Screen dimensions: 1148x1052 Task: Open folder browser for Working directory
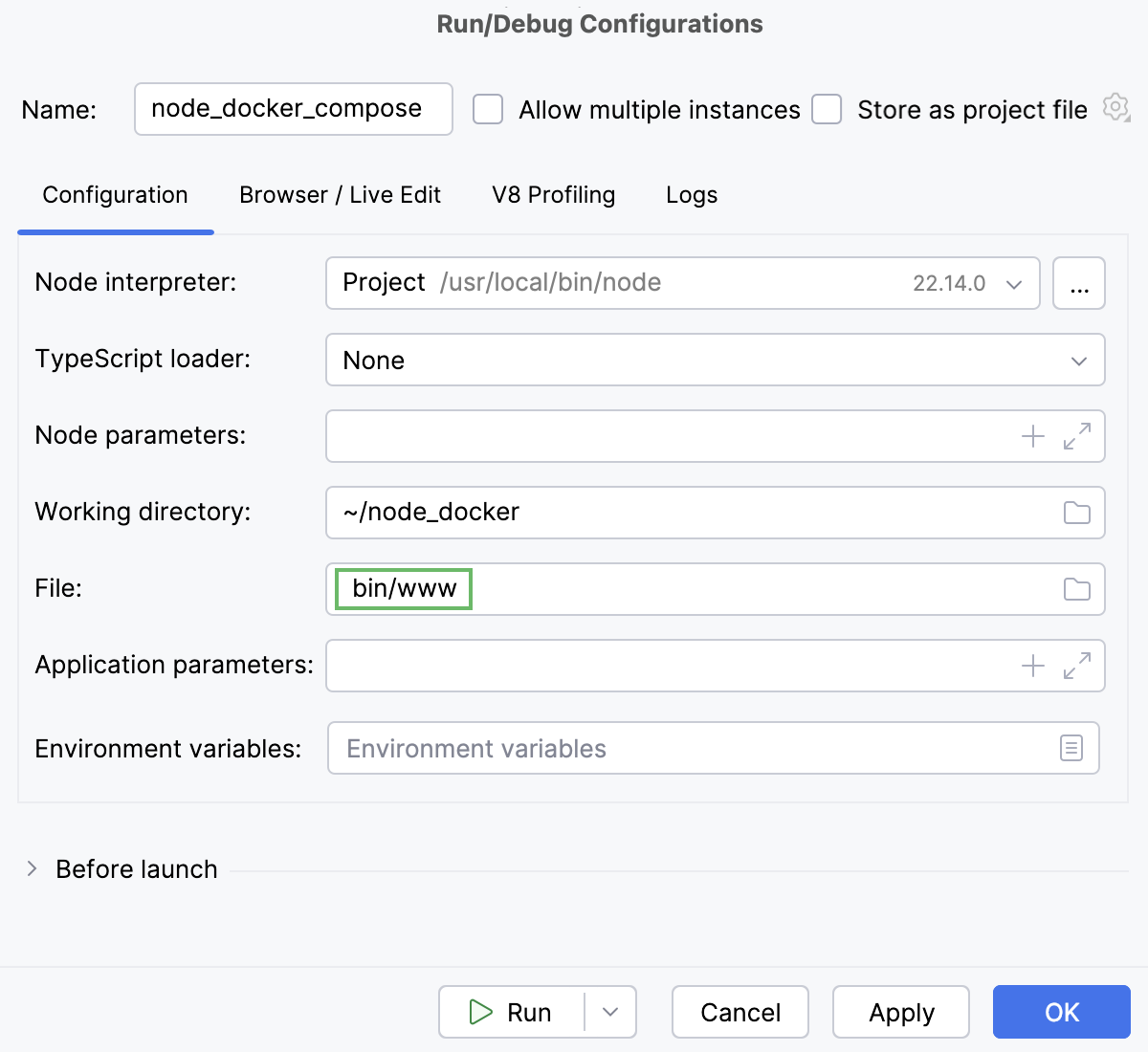click(x=1076, y=513)
